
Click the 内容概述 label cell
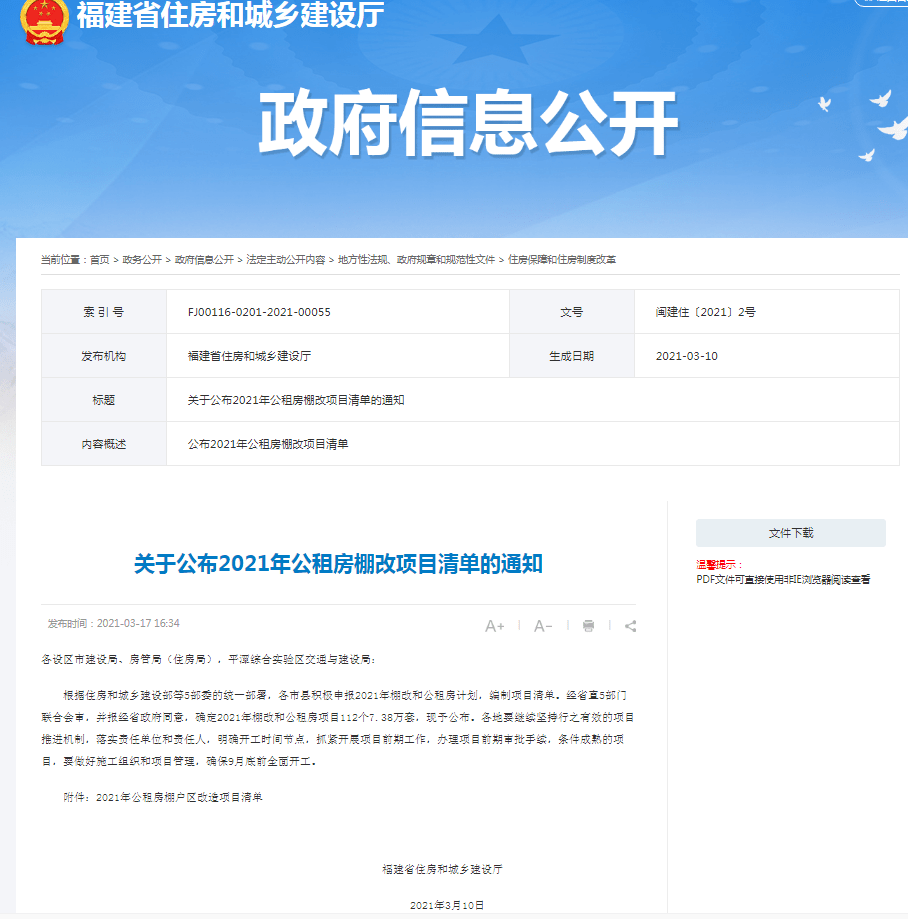(104, 444)
